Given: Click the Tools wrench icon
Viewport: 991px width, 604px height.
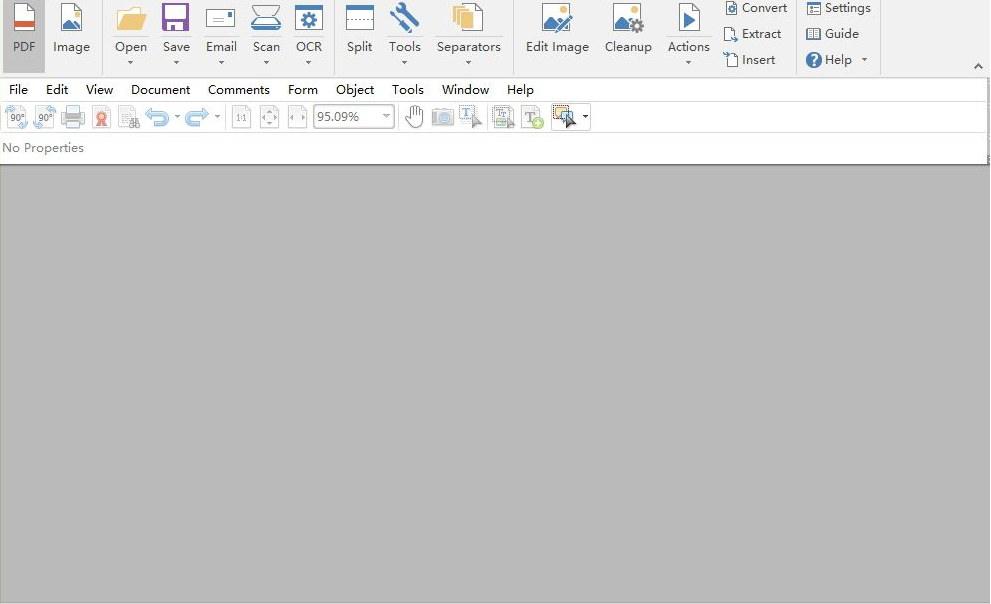Looking at the screenshot, I should (404, 18).
